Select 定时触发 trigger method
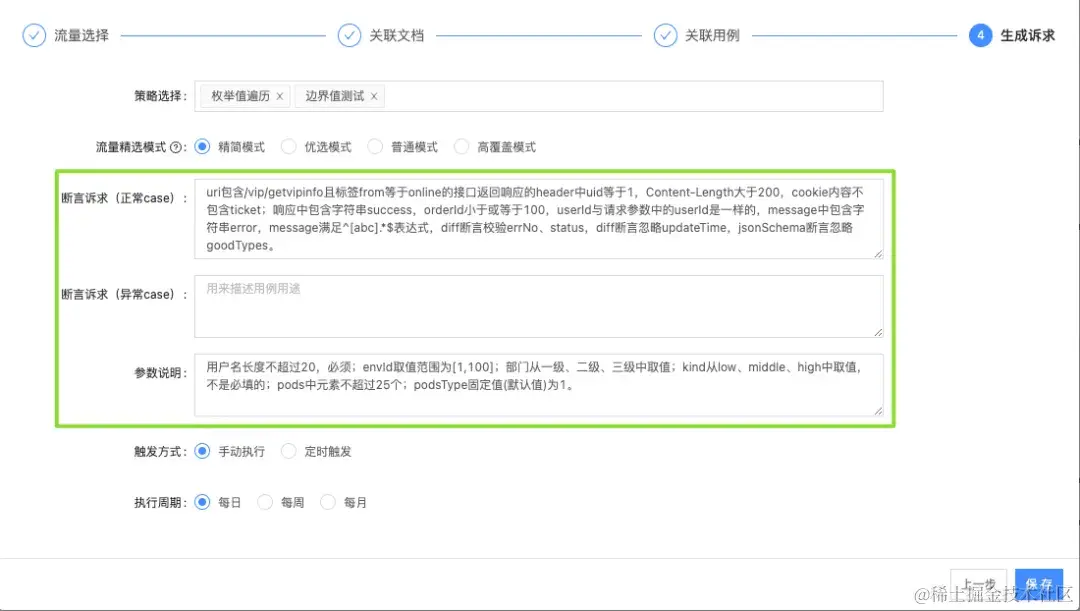Image resolution: width=1080 pixels, height=611 pixels. click(x=289, y=451)
